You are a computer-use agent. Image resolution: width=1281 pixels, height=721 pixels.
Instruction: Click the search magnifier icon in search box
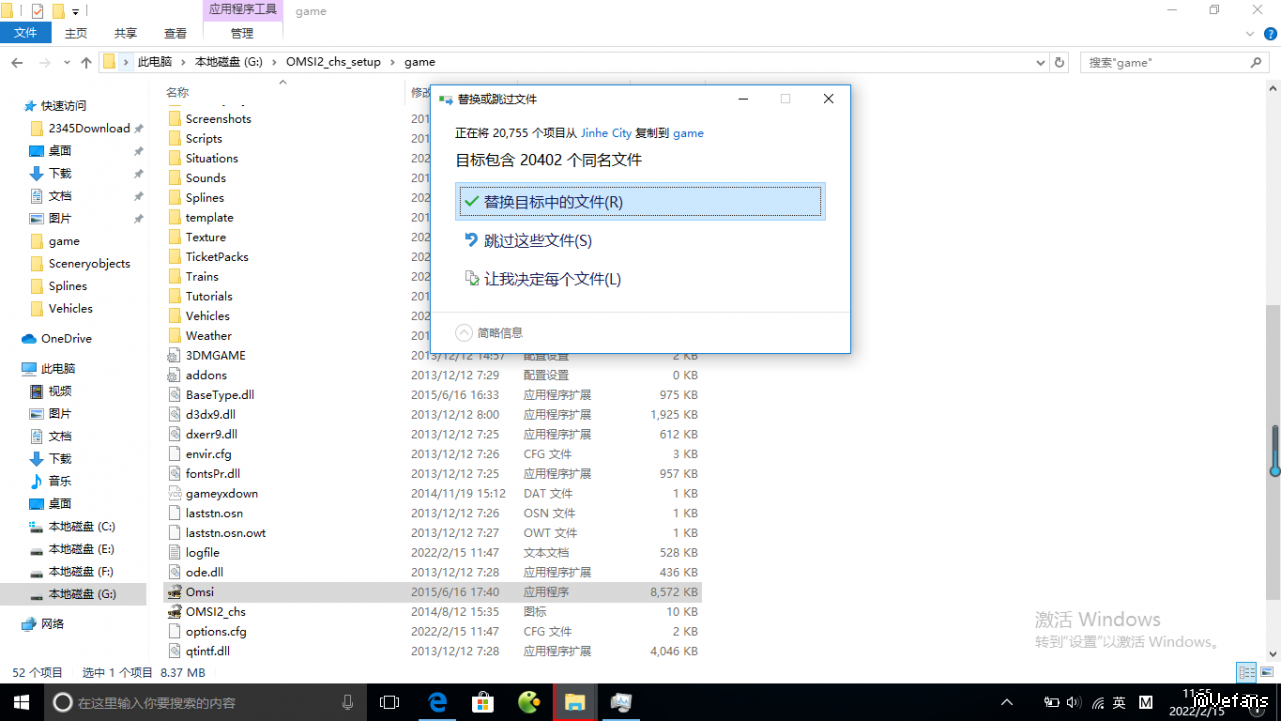tap(1257, 62)
